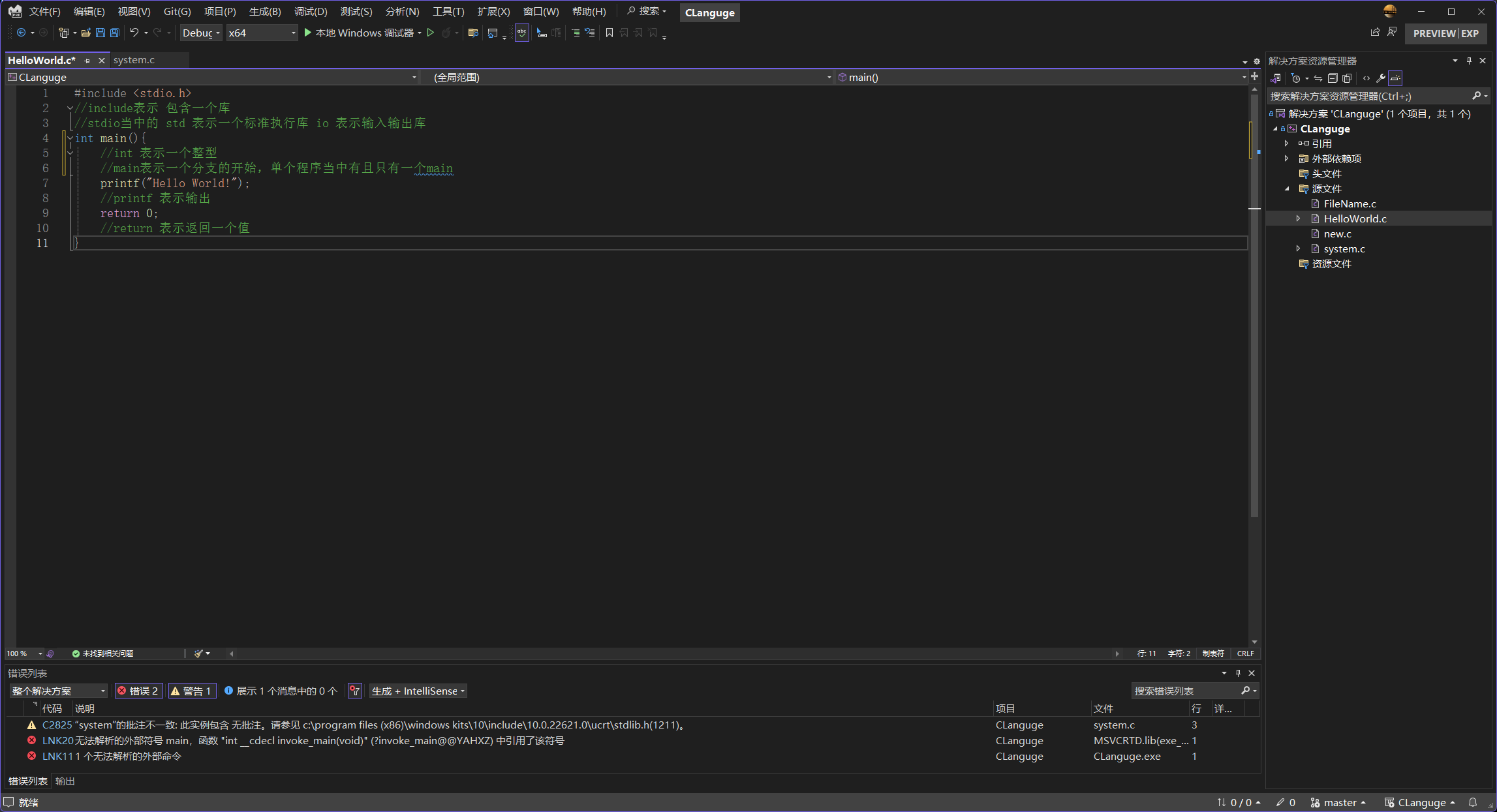Expand the 外部依赖项 tree node
This screenshot has width=1497, height=812.
(x=1286, y=158)
